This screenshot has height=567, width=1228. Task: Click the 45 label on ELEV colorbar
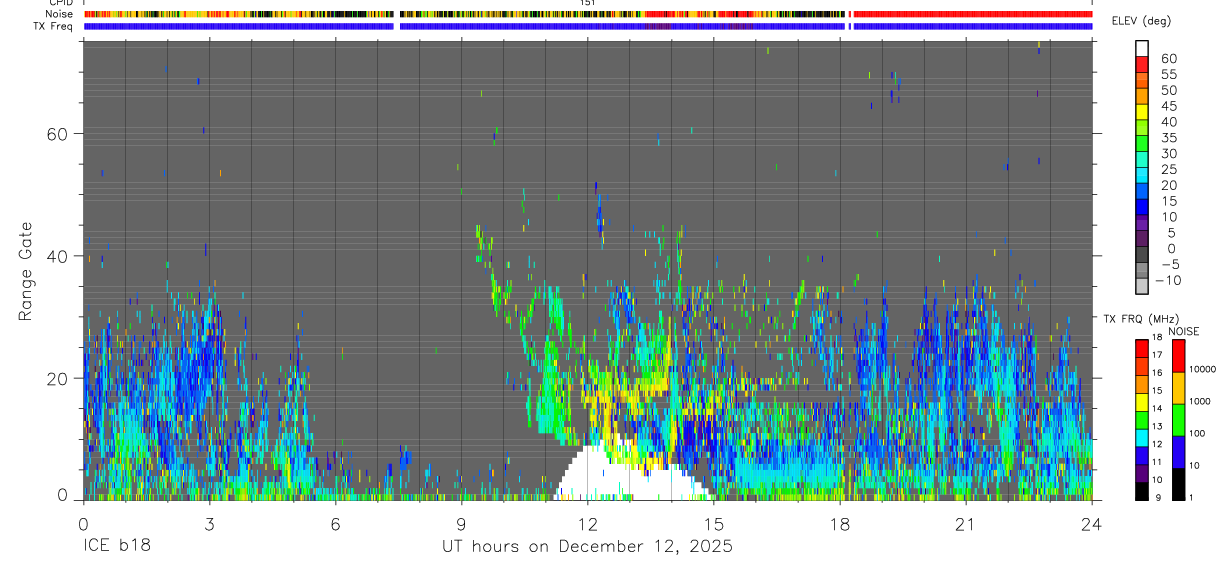point(1168,106)
